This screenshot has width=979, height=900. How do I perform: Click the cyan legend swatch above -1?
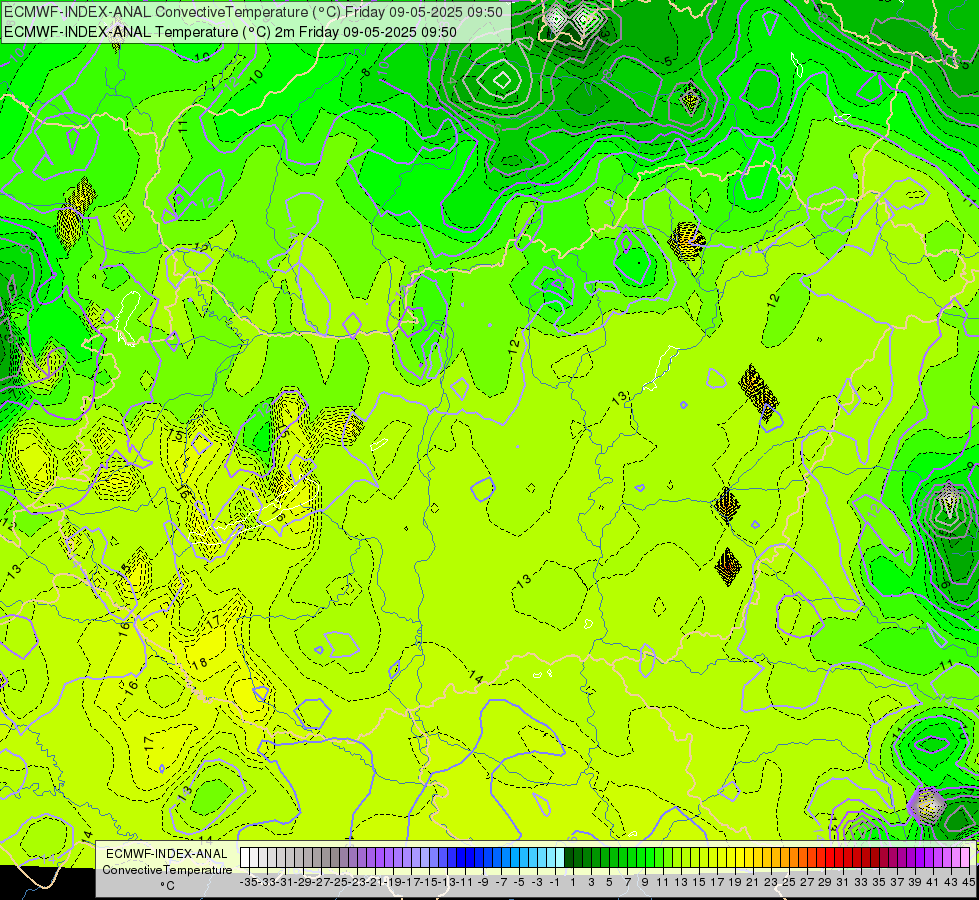click(x=551, y=857)
